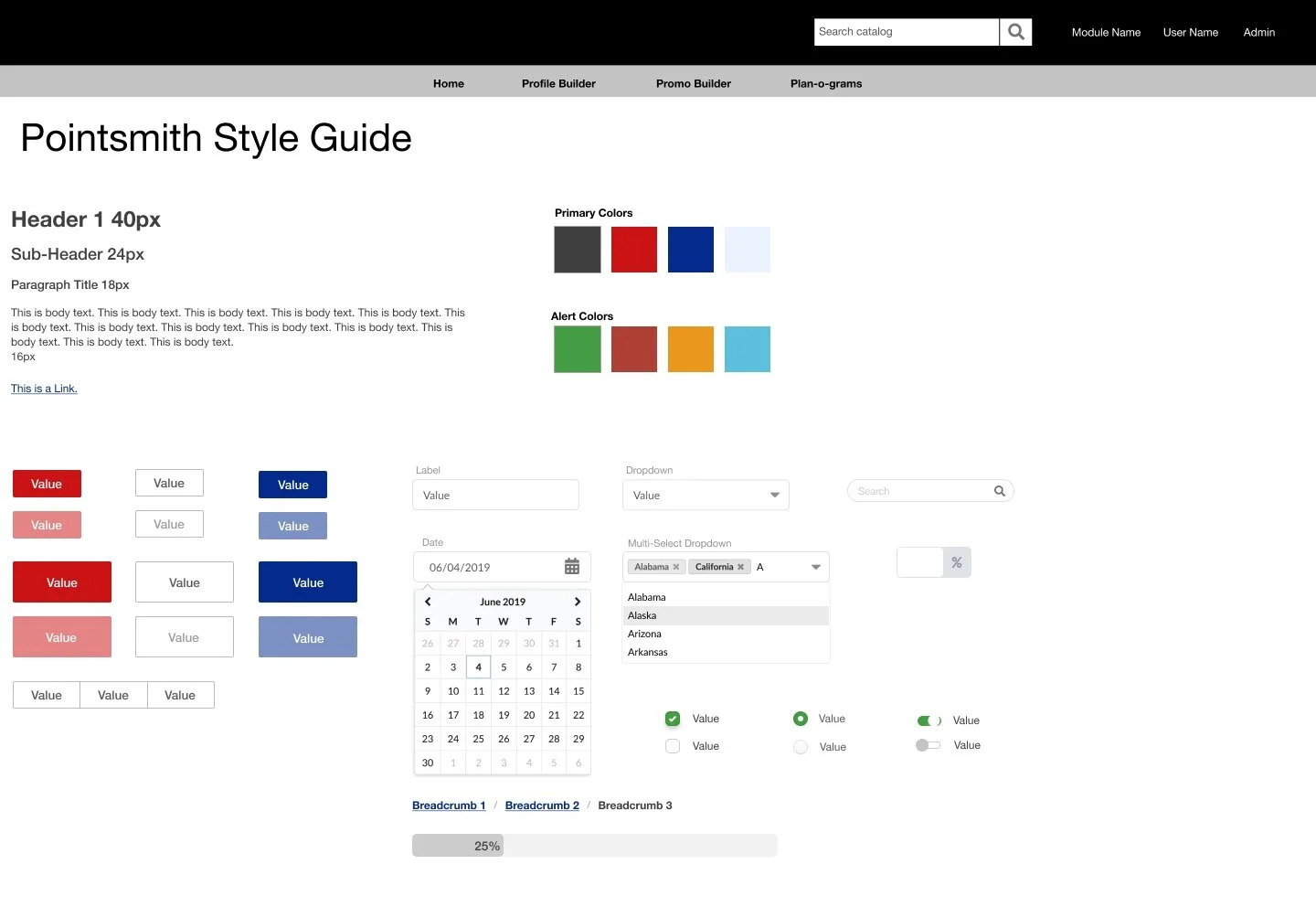Click the green alert color swatch

coord(578,349)
